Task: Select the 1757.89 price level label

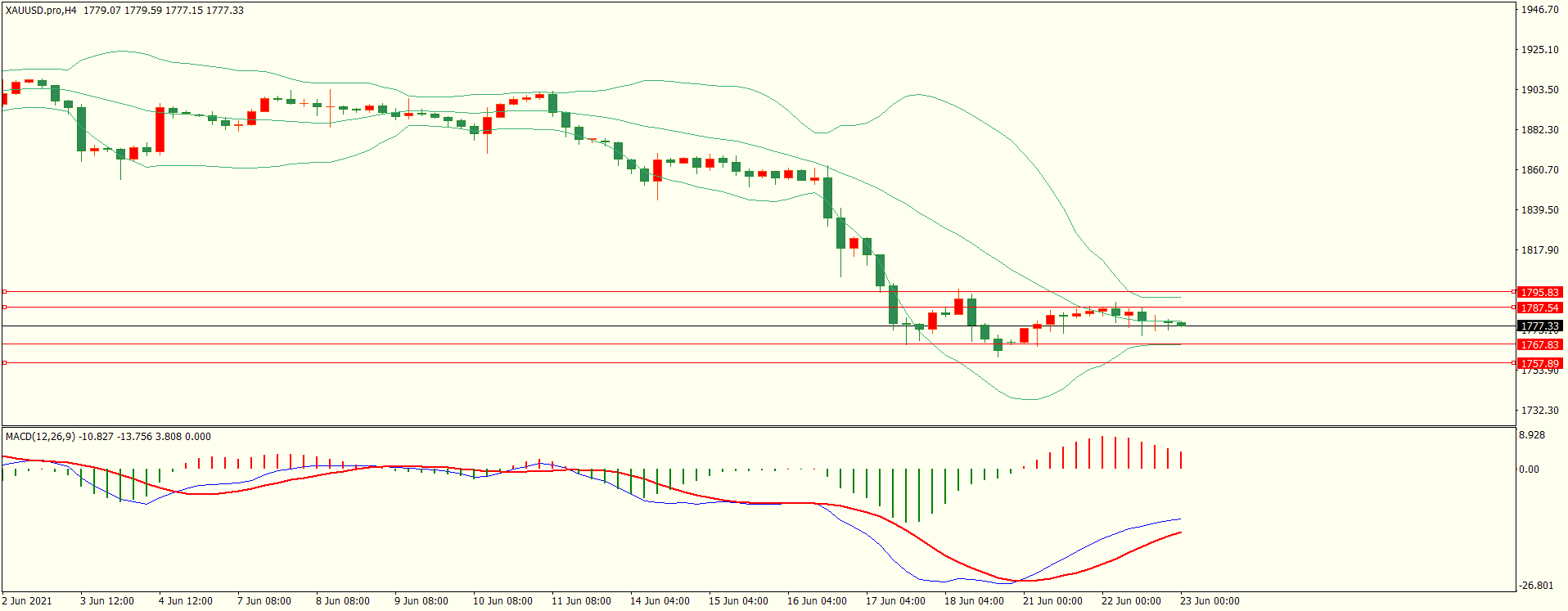Action: (1539, 363)
